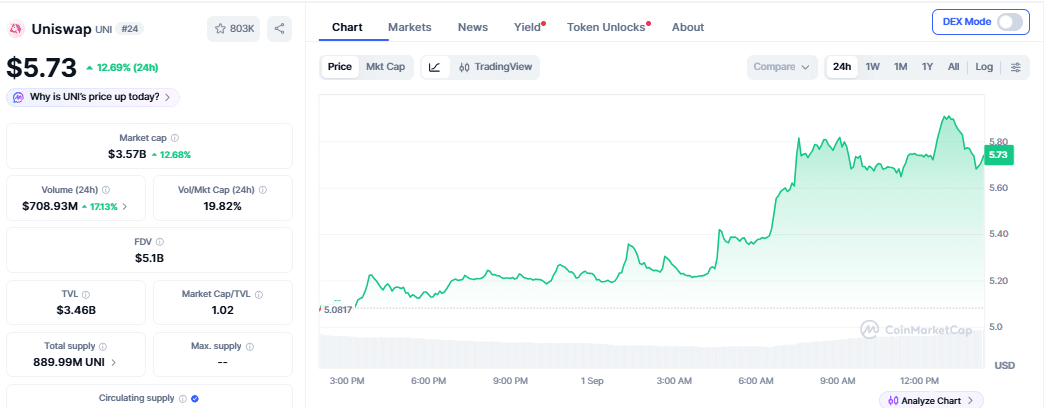
Task: Show info tooltip for Volume (24h)
Action: click(x=106, y=190)
